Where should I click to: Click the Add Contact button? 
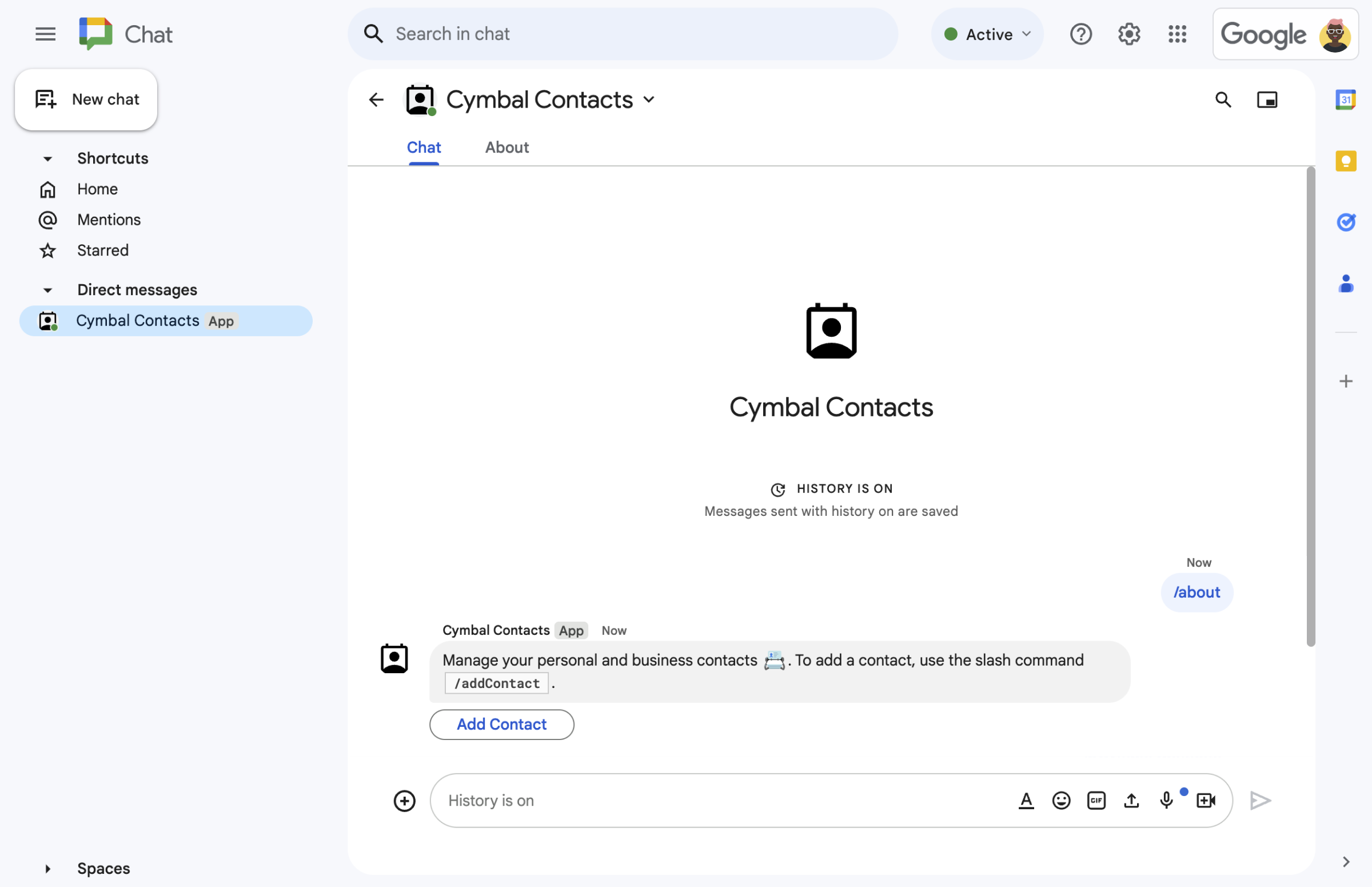(x=501, y=724)
